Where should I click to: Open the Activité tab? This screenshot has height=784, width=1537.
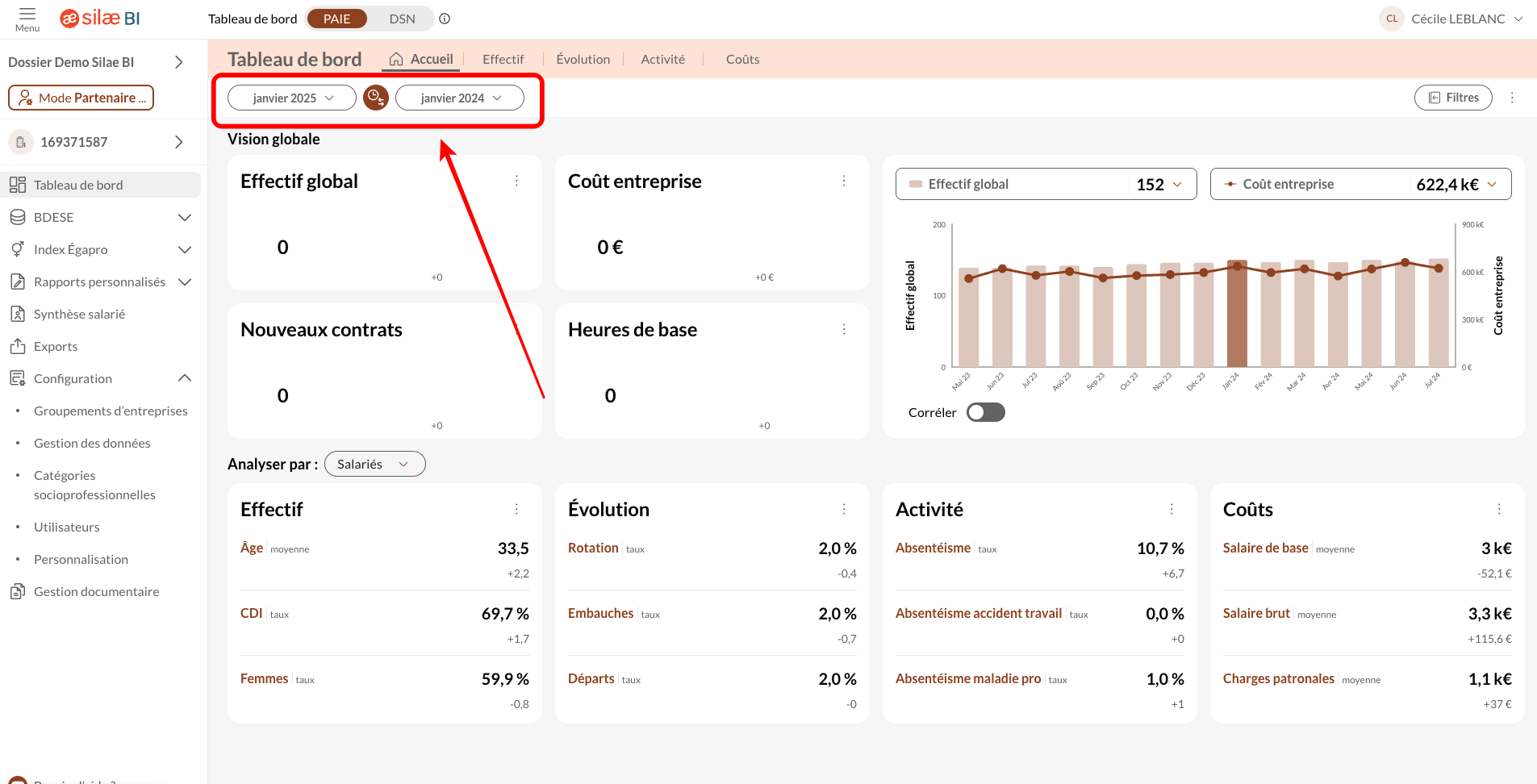(x=662, y=60)
